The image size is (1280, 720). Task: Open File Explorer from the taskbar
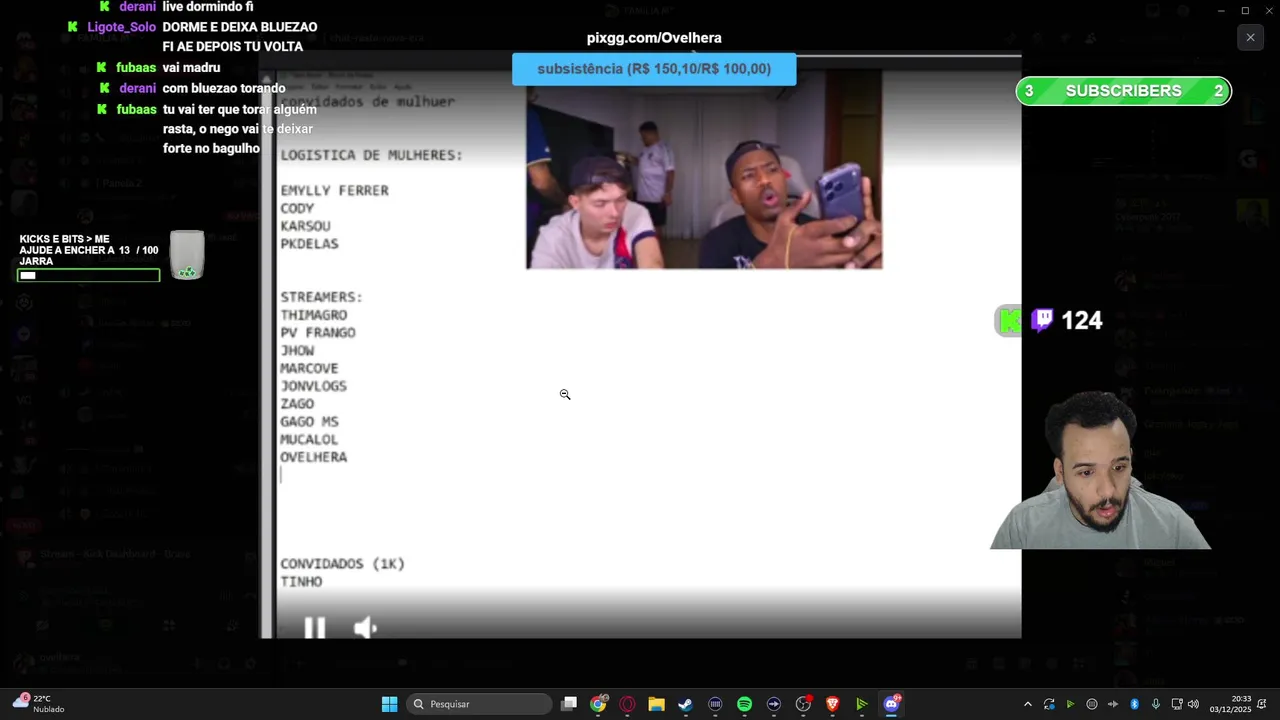point(656,704)
